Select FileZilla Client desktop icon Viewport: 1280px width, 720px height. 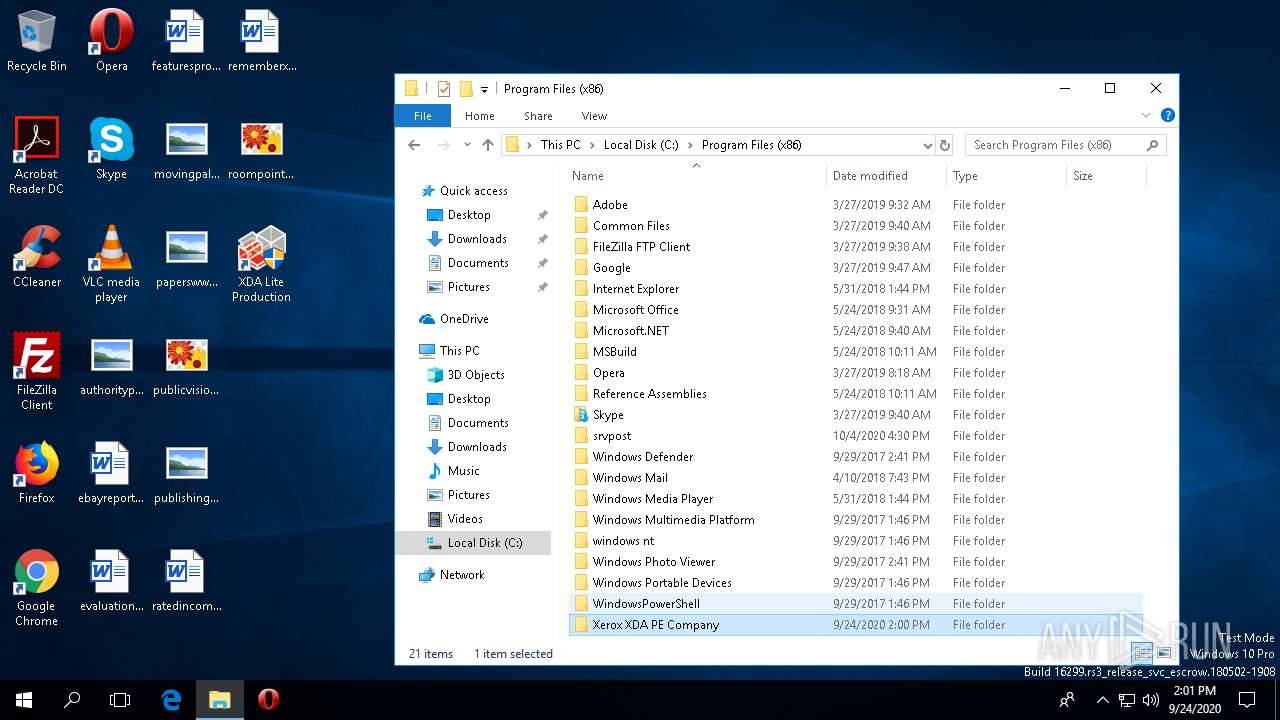coord(37,372)
